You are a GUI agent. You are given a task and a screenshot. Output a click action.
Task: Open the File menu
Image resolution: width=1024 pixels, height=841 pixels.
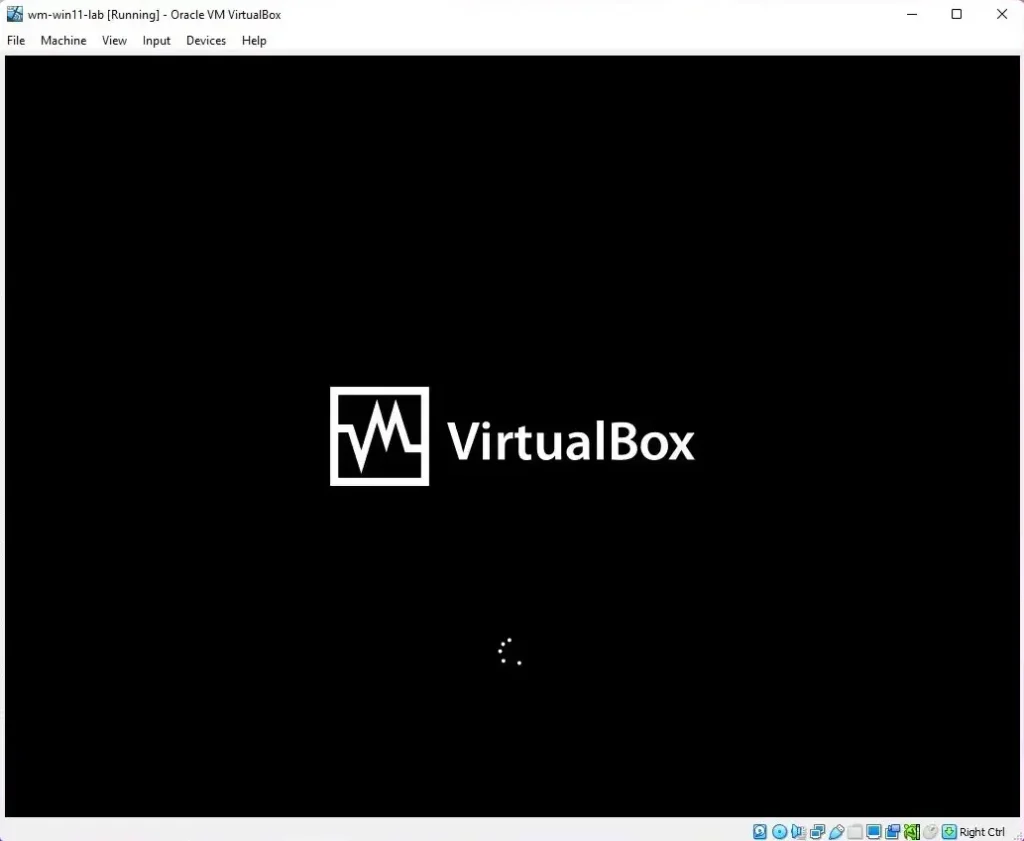(x=16, y=41)
